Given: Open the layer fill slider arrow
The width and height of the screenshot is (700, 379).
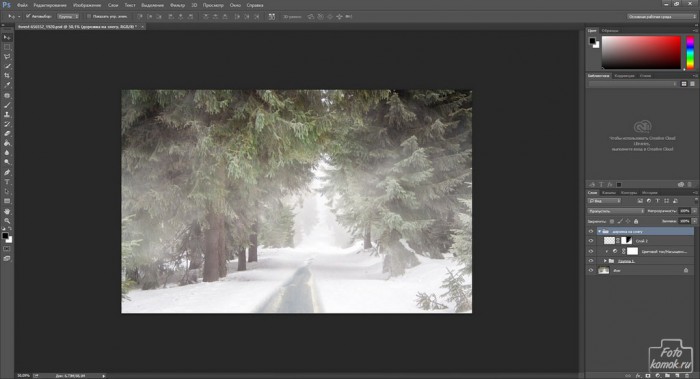Looking at the screenshot, I should pyautogui.click(x=694, y=221).
